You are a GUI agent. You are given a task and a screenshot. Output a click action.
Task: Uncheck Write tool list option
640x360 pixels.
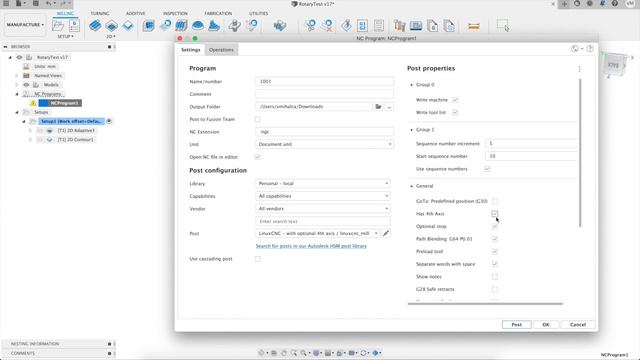(x=455, y=112)
